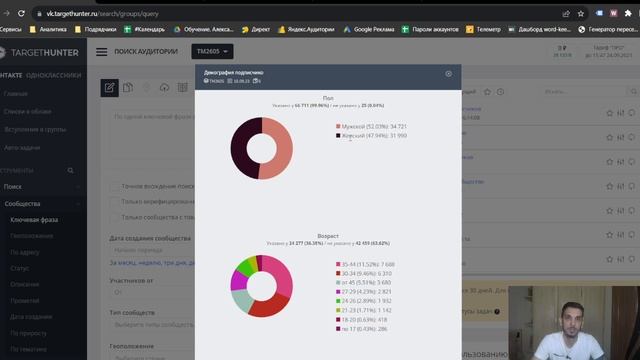The width and height of the screenshot is (640, 360).
Task: Toggle the Только сообщества с товарами checkbox
Action: [x=115, y=218]
